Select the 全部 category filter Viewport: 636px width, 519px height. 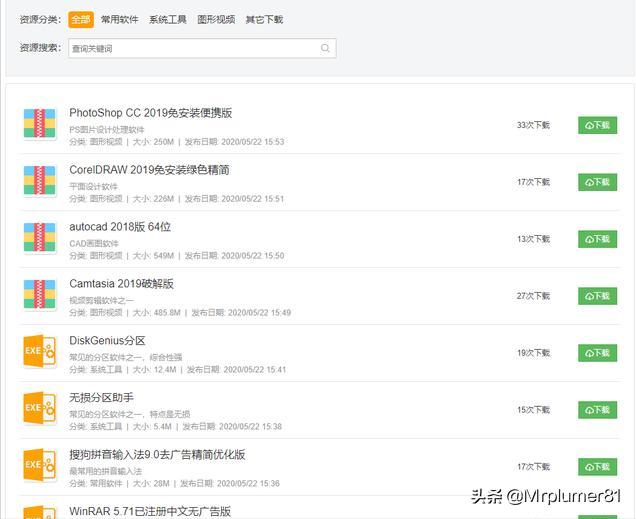tap(81, 19)
